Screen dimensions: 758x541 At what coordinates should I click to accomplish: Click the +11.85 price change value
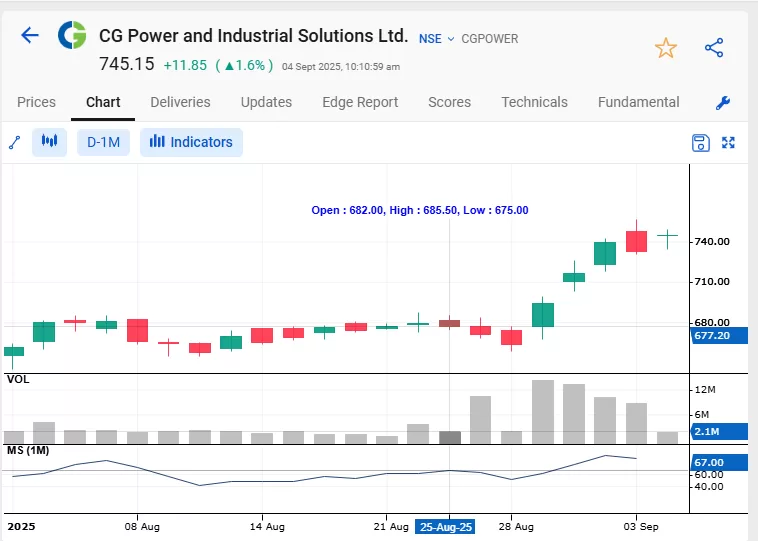pyautogui.click(x=185, y=65)
